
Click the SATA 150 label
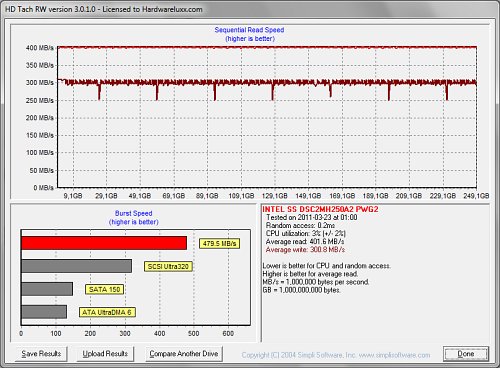pos(105,289)
